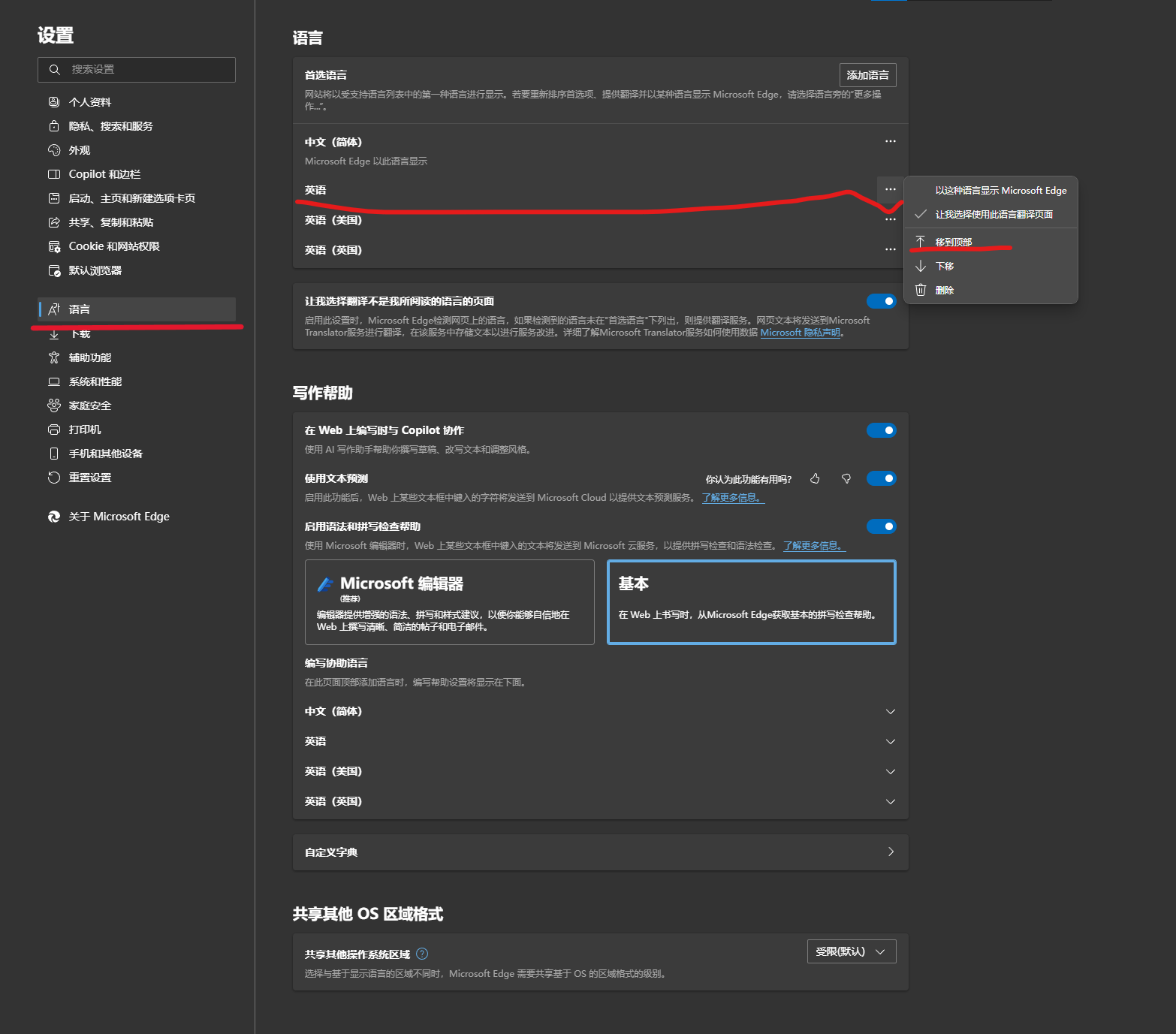The width and height of the screenshot is (1176, 1034).
Task: Choose 删除 from the context menu
Action: pyautogui.click(x=991, y=290)
